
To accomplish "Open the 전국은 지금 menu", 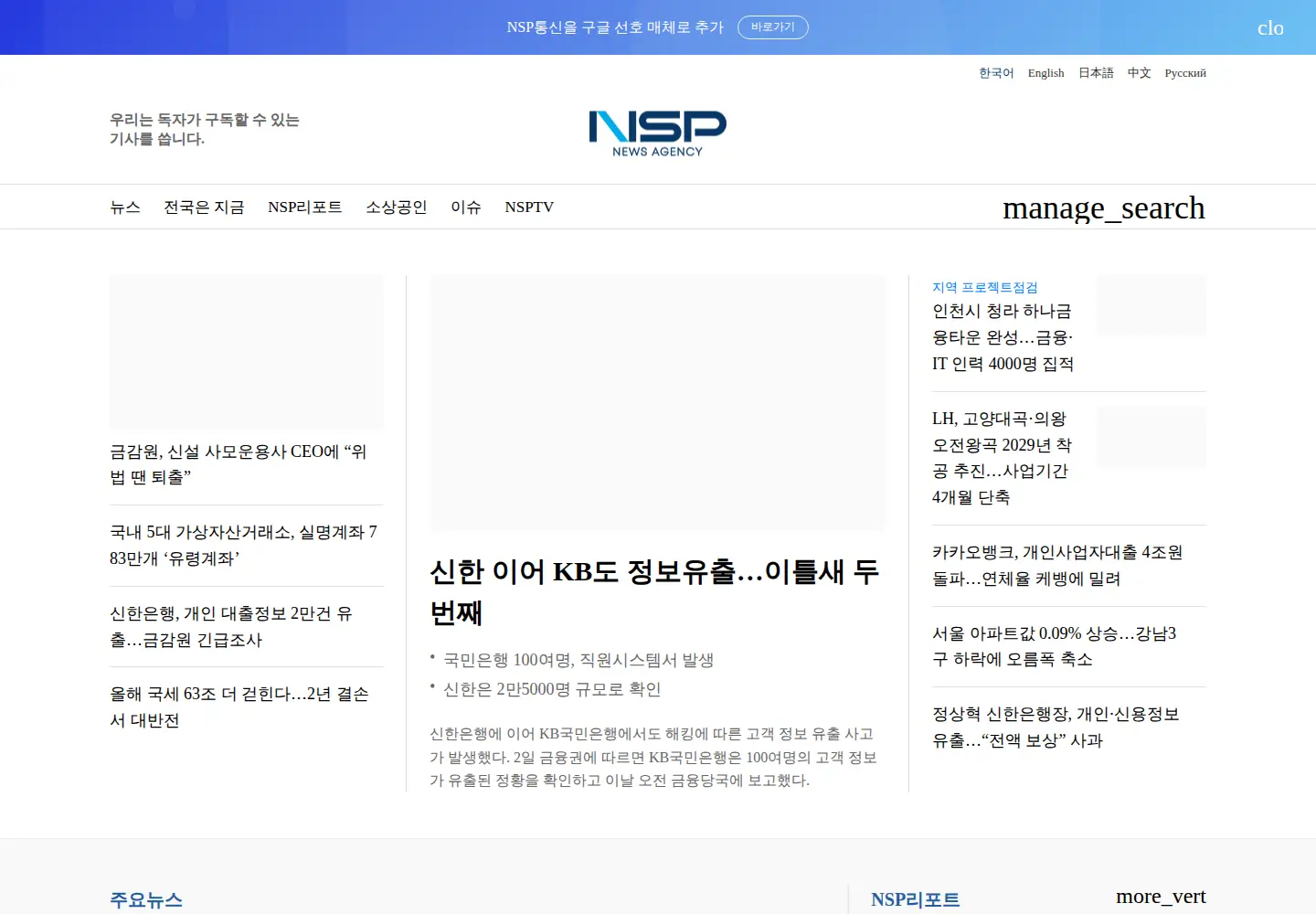I will tap(204, 207).
